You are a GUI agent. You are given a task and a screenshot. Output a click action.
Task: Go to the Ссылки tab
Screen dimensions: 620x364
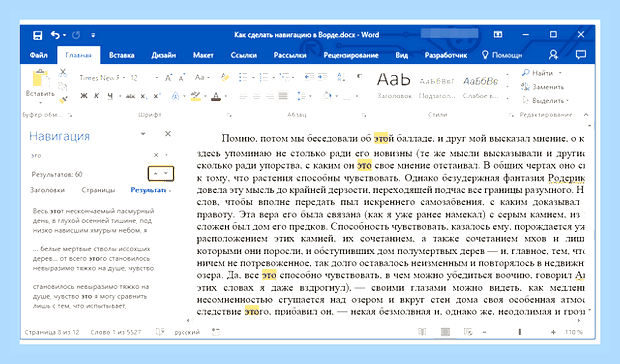tap(244, 55)
